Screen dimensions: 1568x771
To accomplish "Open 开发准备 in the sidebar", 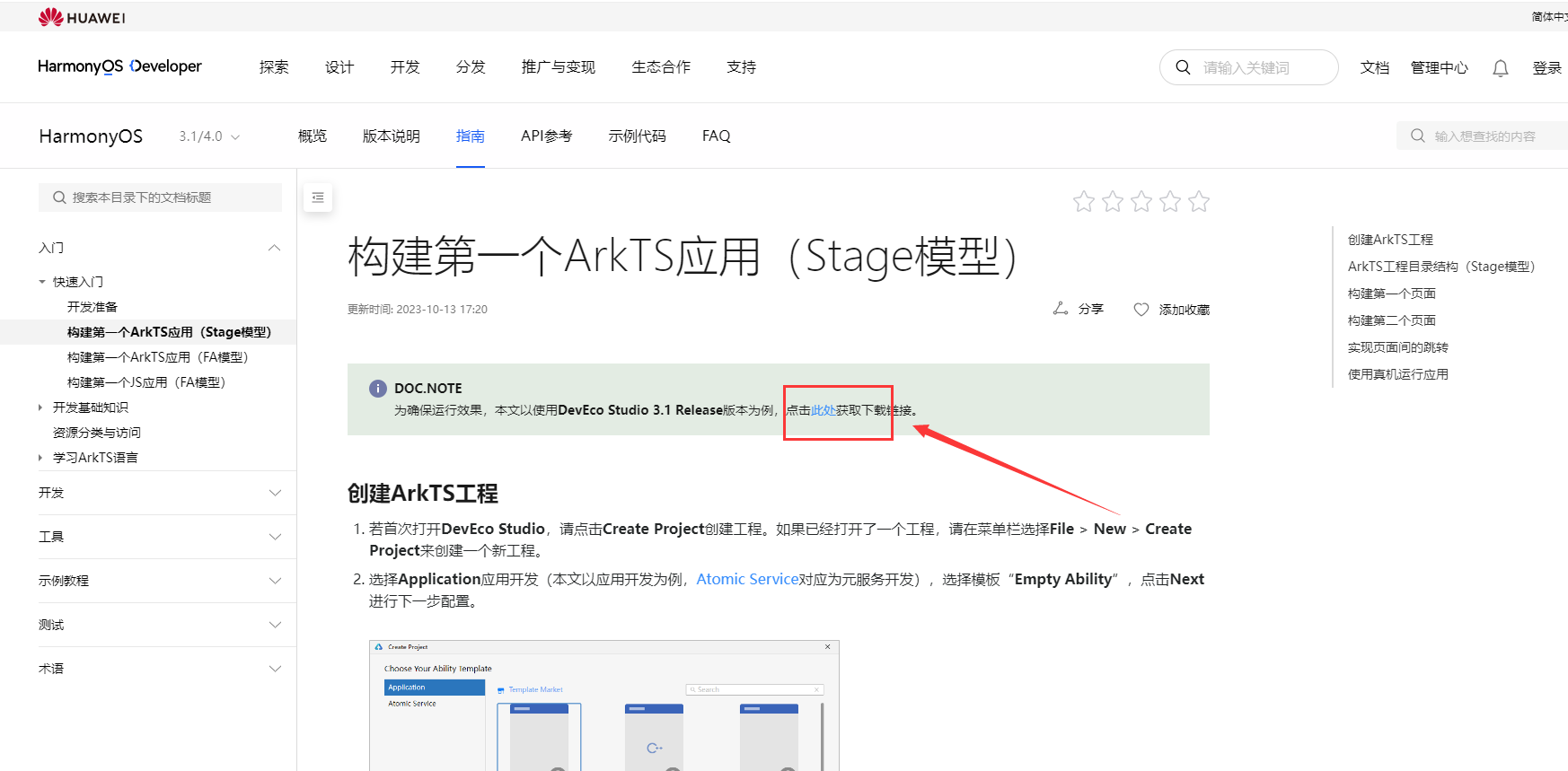I will tap(92, 307).
